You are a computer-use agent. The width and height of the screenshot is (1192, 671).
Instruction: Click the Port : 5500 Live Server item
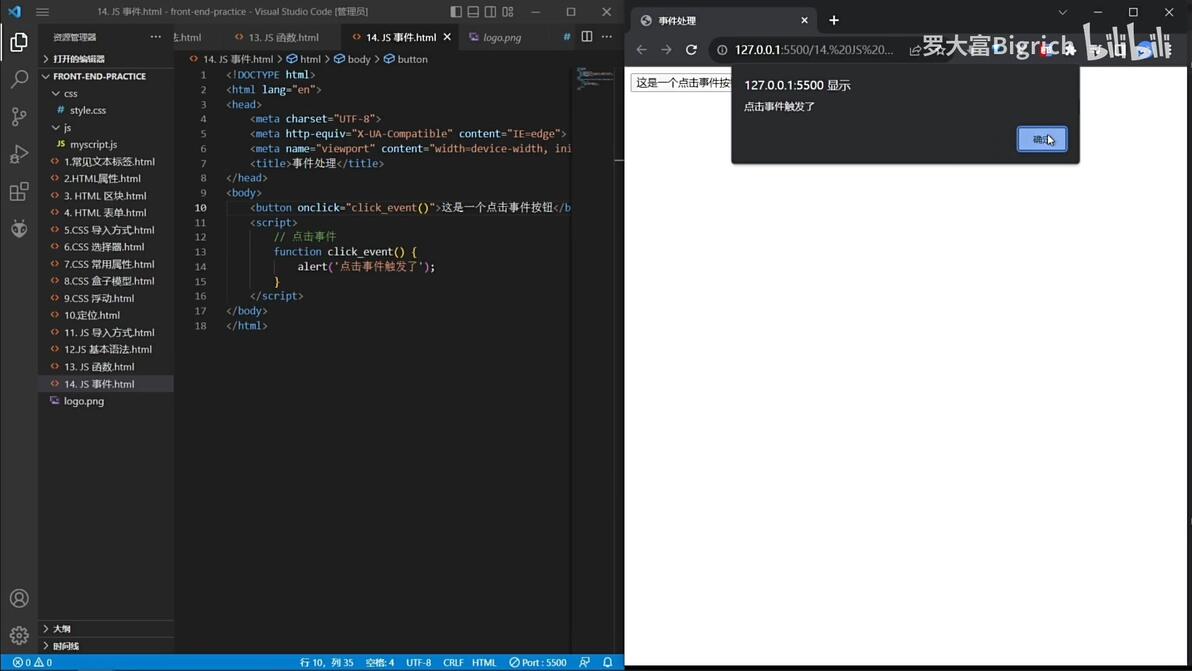(x=537, y=663)
